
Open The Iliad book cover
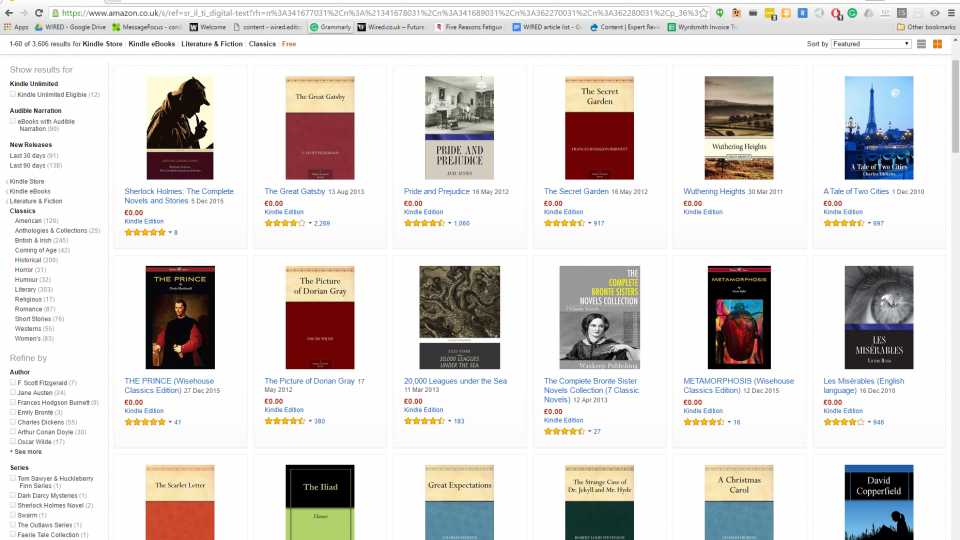[x=320, y=502]
